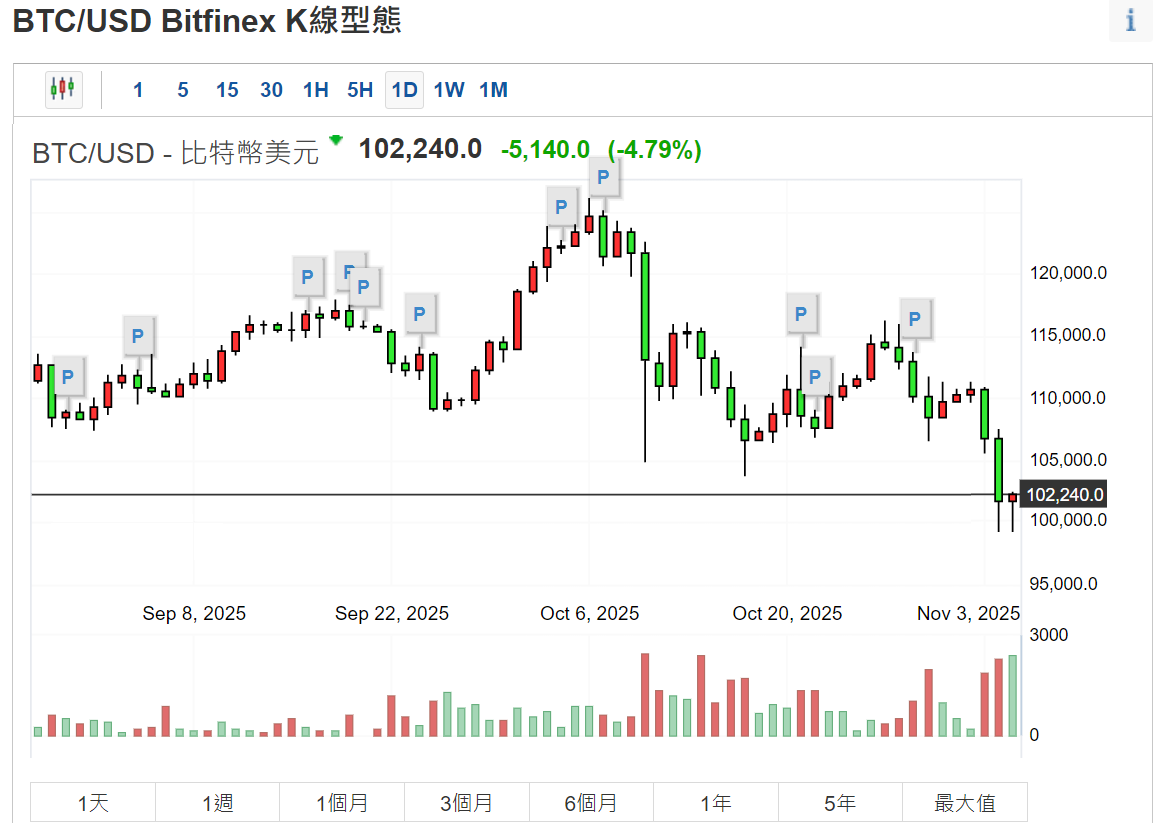The width and height of the screenshot is (1154, 823).
Task: Click the lower stacked P marker near Oct 20
Action: coord(815,376)
